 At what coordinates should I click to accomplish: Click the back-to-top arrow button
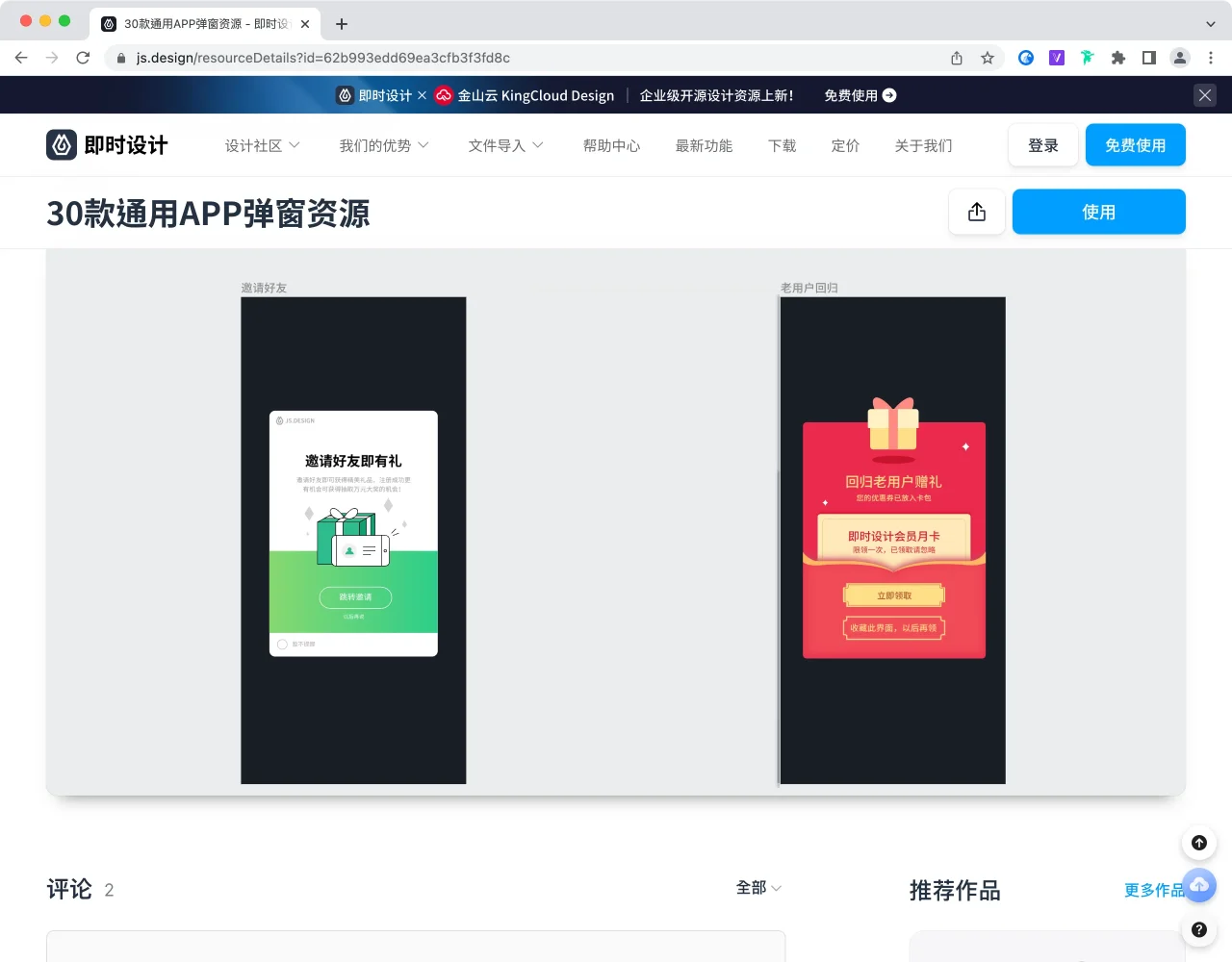click(x=1199, y=843)
